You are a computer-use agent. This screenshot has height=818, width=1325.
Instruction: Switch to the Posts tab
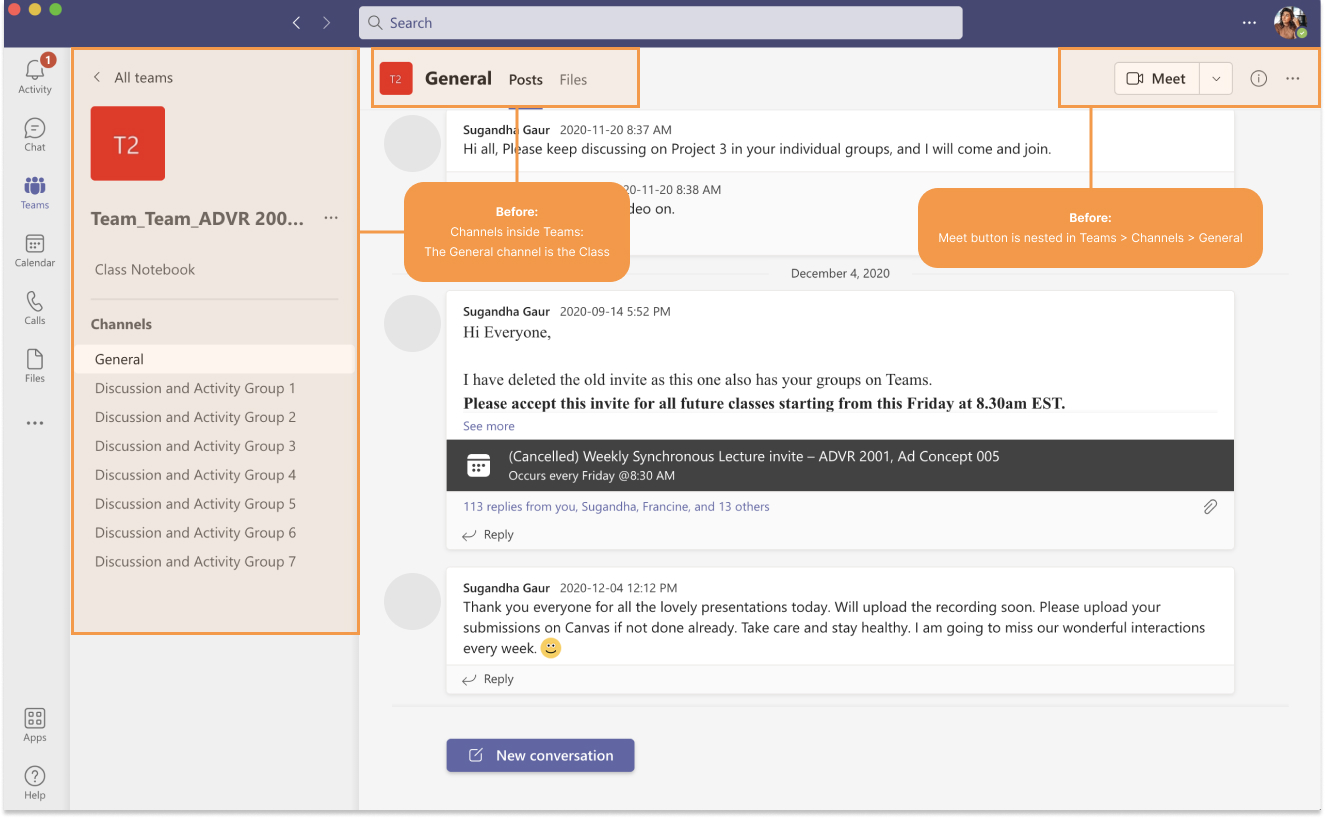[526, 80]
